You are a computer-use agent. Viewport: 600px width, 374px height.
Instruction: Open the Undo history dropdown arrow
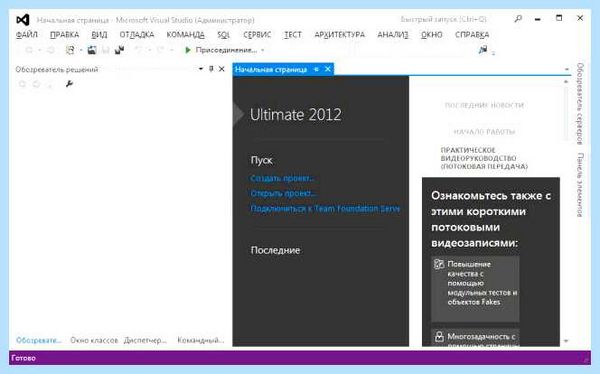click(150, 50)
